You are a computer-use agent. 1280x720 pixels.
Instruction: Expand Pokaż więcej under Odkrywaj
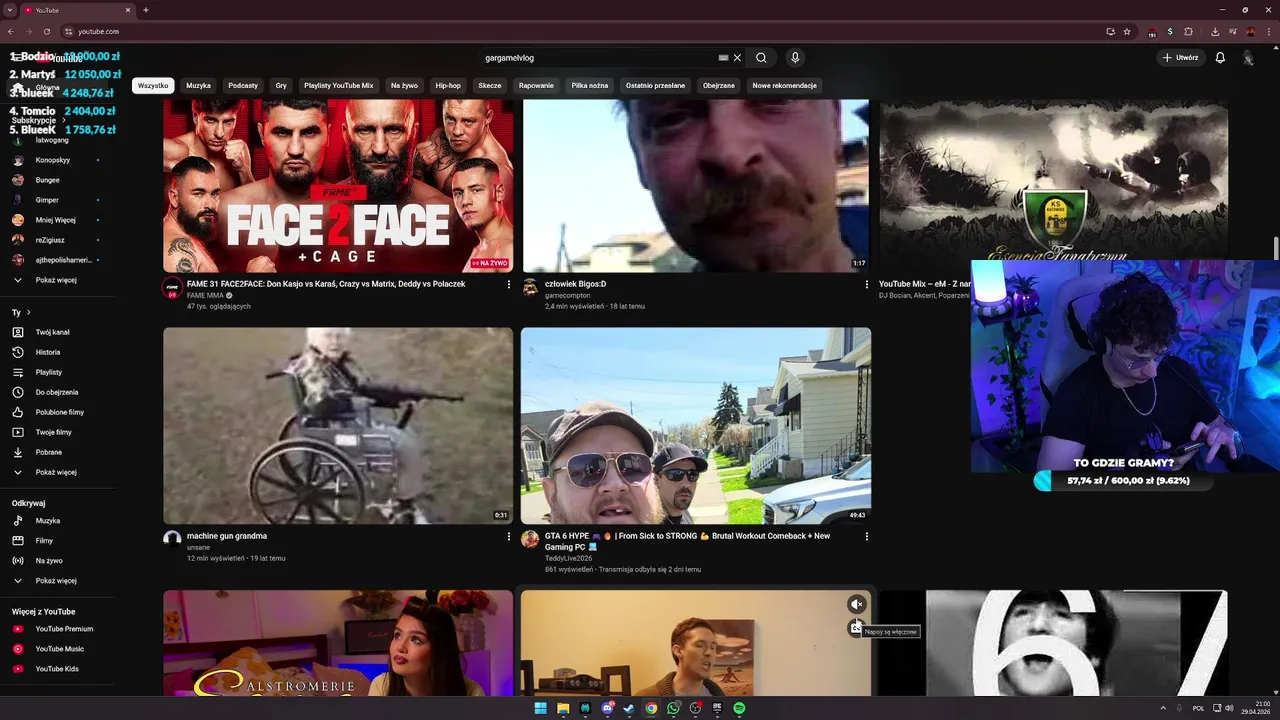click(55, 581)
